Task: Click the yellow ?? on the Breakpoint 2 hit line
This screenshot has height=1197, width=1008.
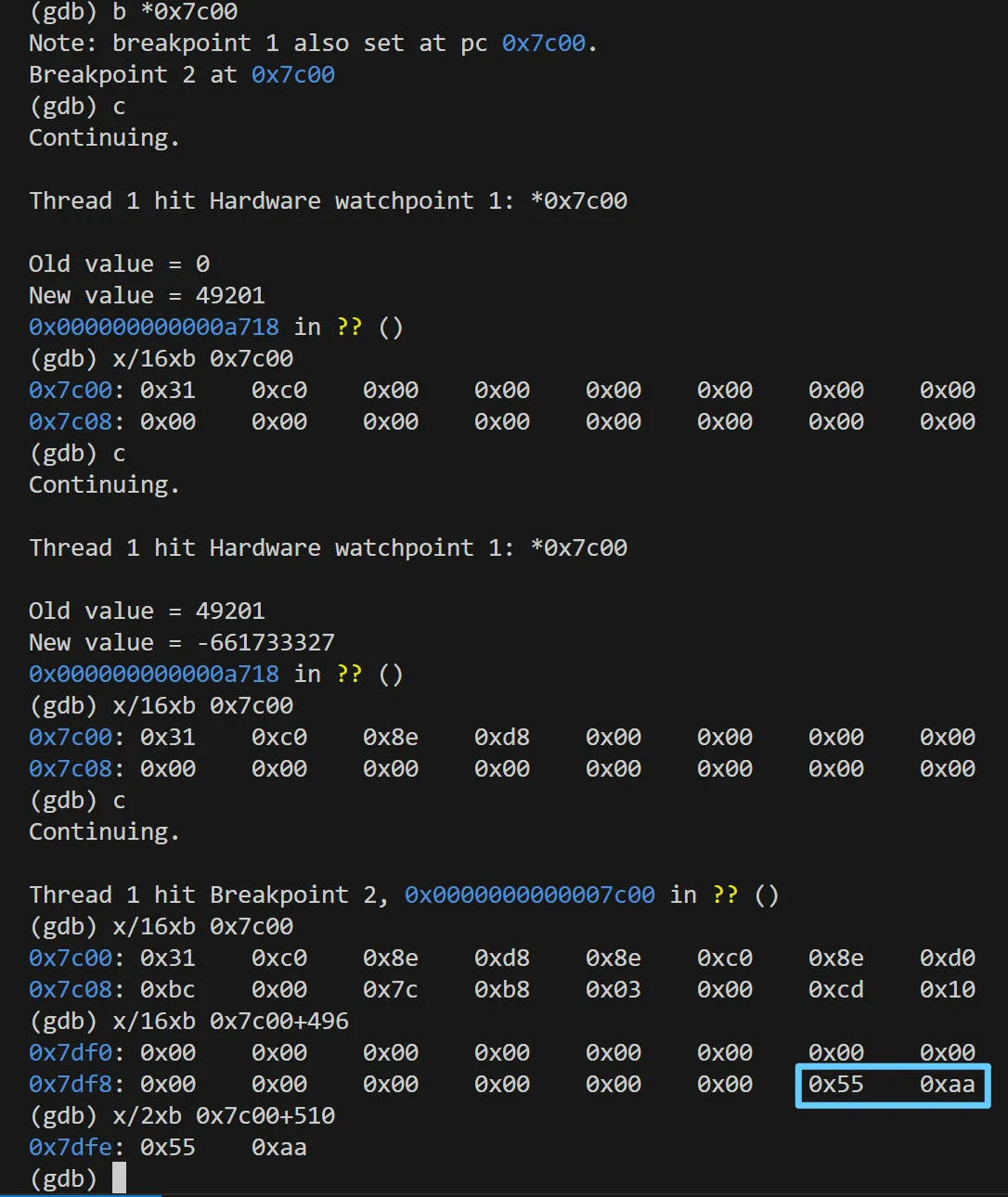Action: coord(725,895)
